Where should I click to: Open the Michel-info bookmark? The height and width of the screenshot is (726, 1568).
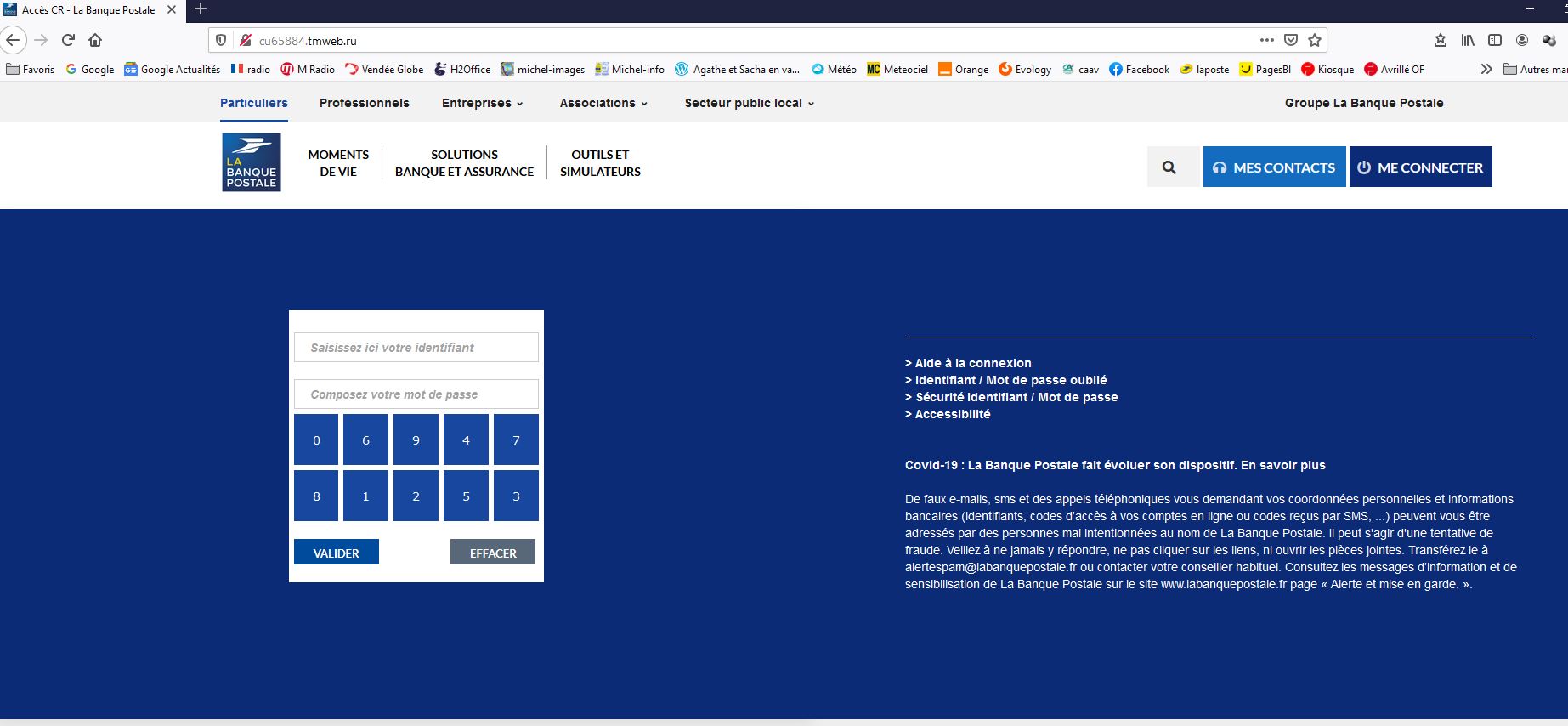click(630, 69)
